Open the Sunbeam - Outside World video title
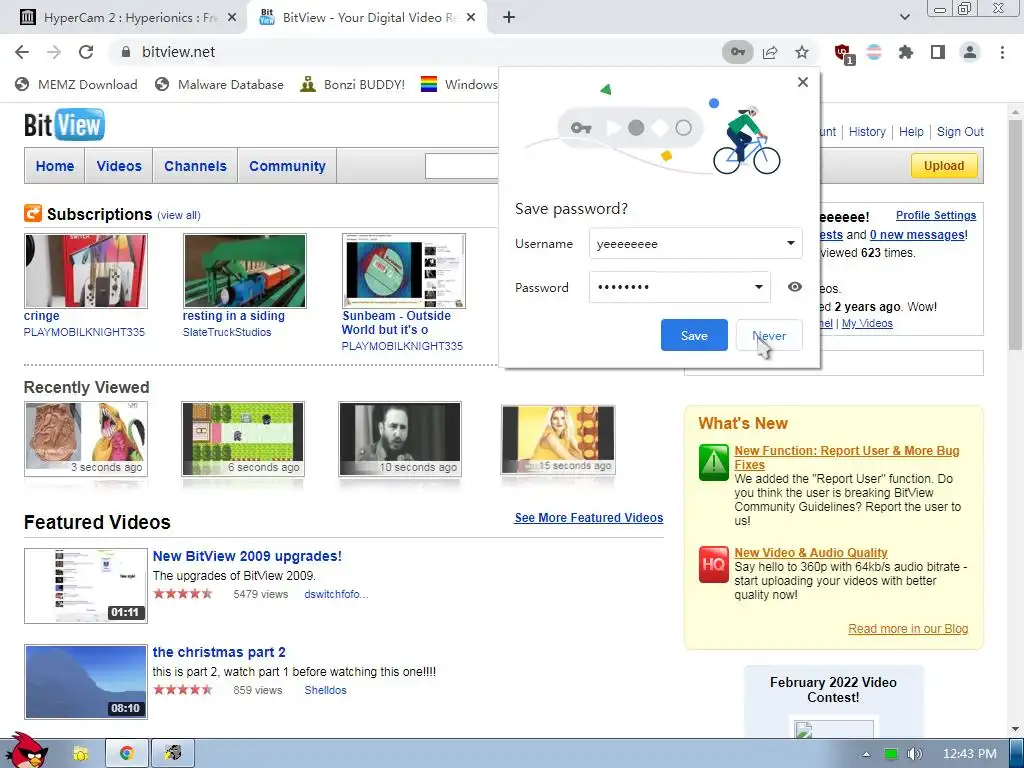The height and width of the screenshot is (768, 1024). [x=396, y=323]
